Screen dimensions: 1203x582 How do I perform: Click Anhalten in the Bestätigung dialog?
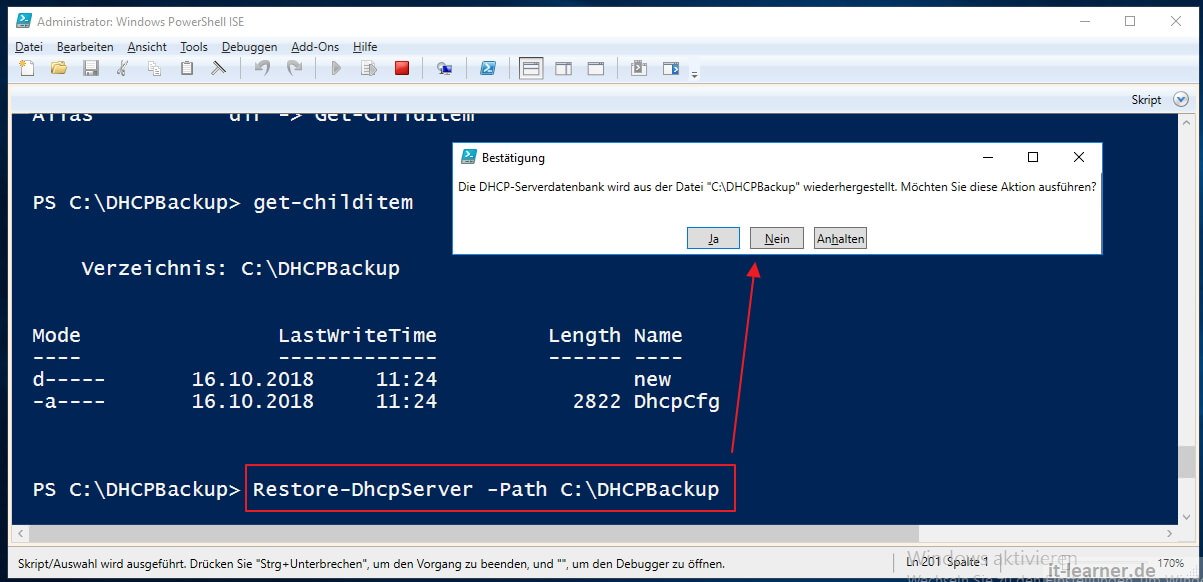(x=839, y=238)
